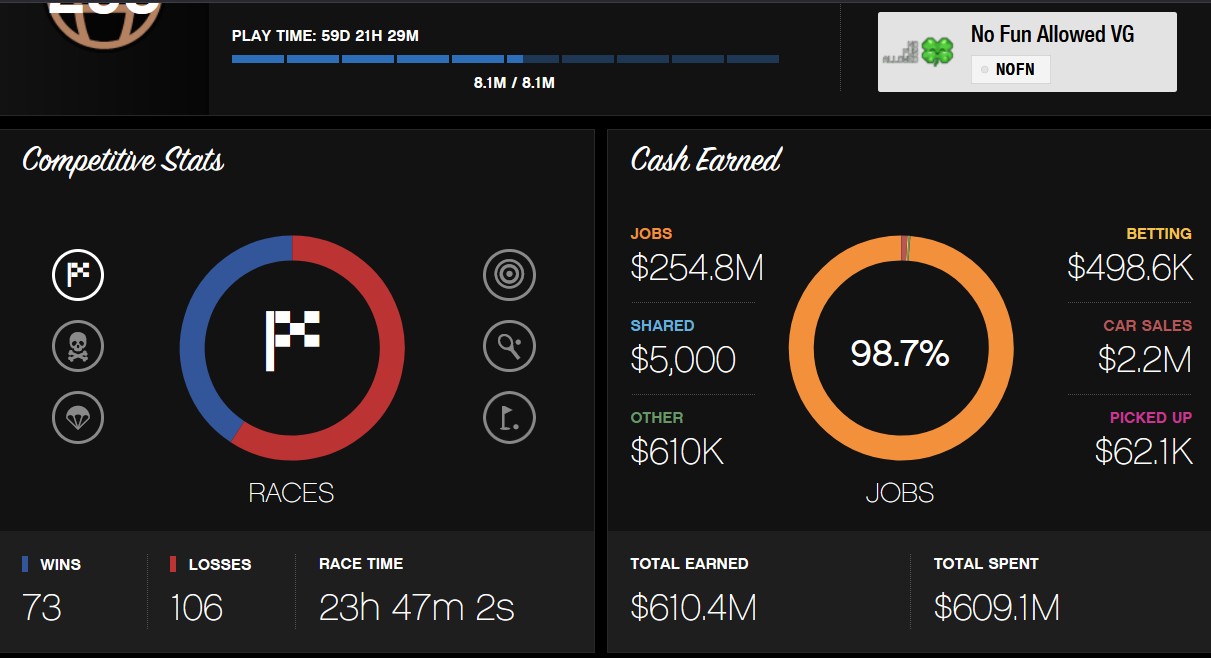This screenshot has height=658, width=1211.
Task: Click the $254.8M jobs value
Action: pos(697,267)
